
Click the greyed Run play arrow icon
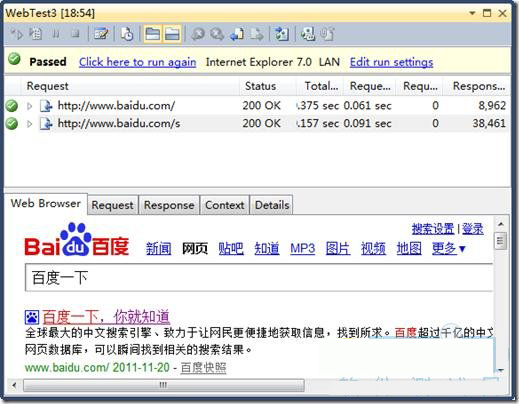[16, 34]
